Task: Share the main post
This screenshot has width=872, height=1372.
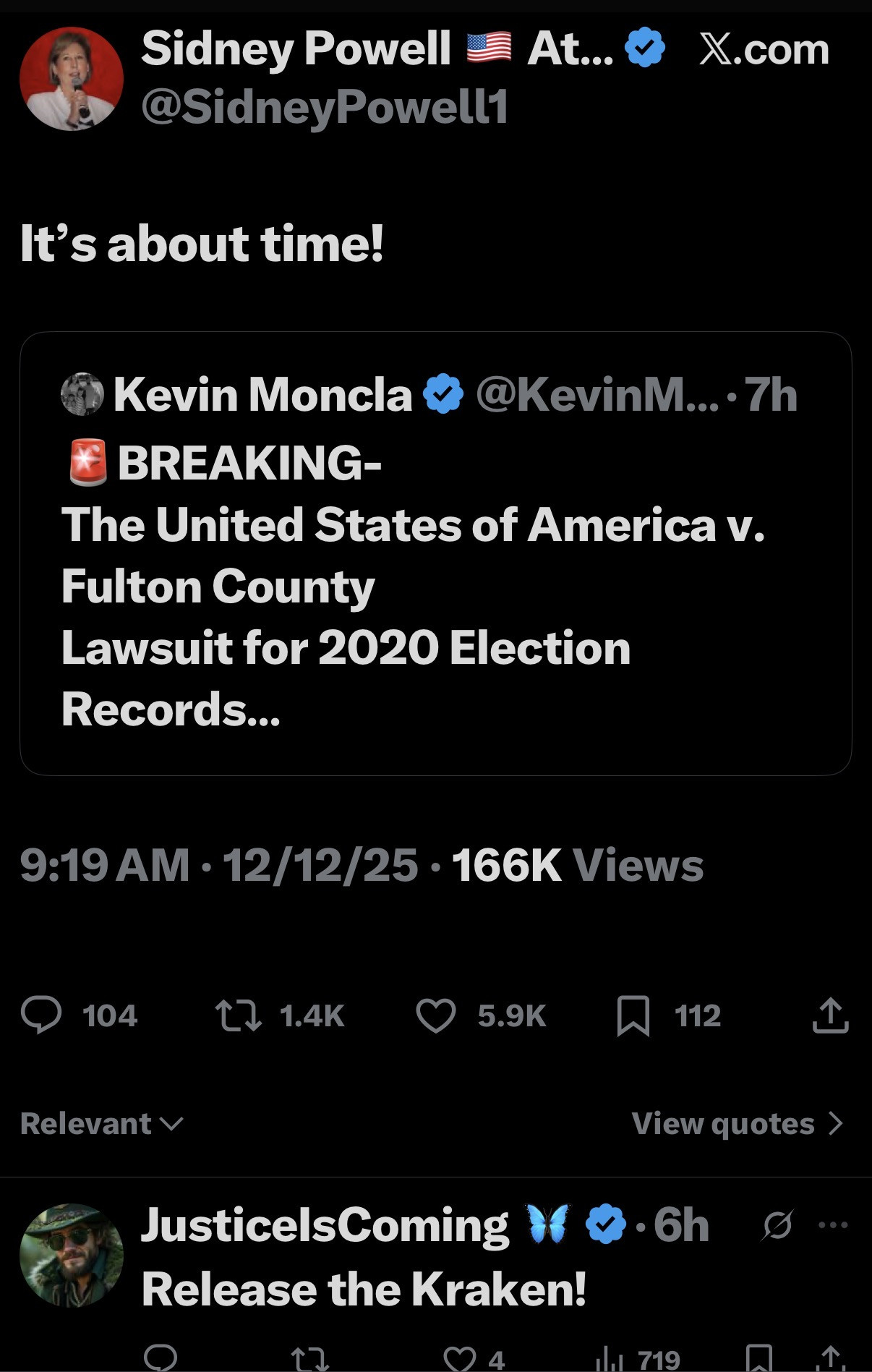Action: (x=830, y=1015)
